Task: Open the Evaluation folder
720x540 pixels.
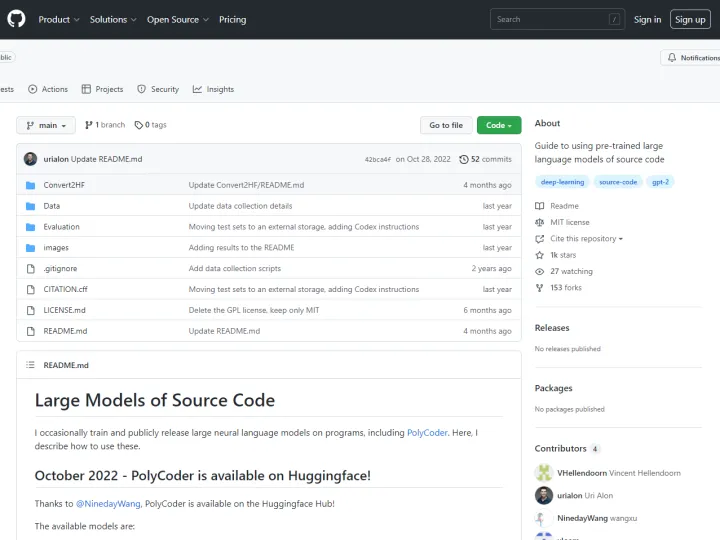Action: 62,227
